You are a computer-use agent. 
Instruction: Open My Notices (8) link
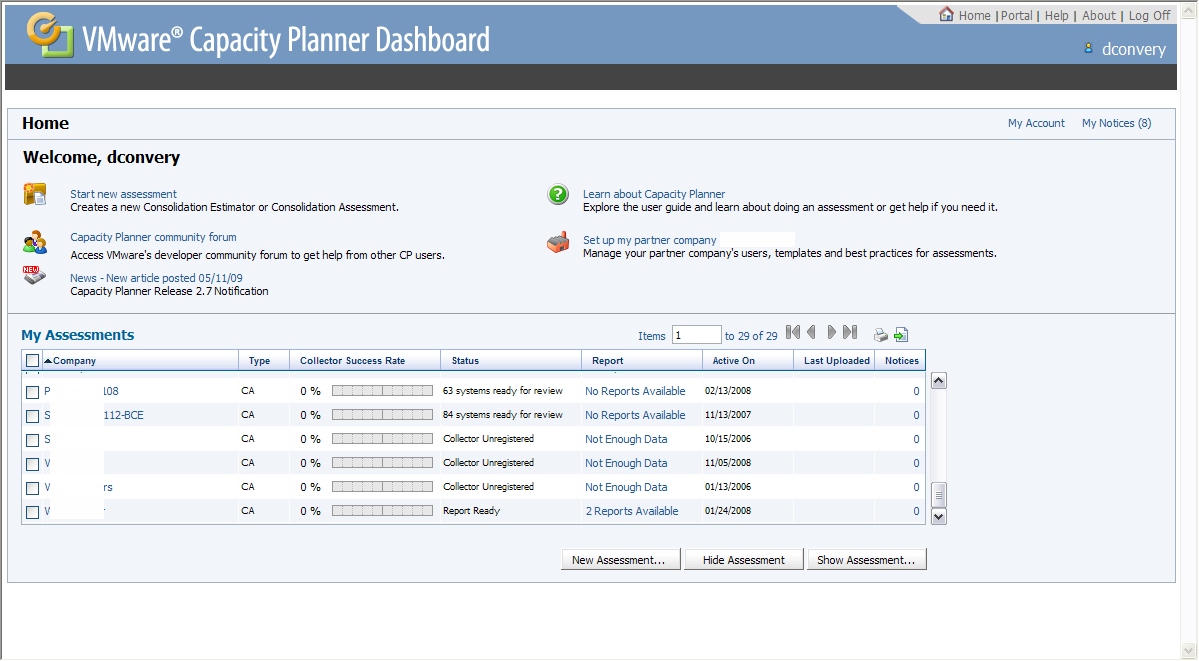pos(1116,123)
